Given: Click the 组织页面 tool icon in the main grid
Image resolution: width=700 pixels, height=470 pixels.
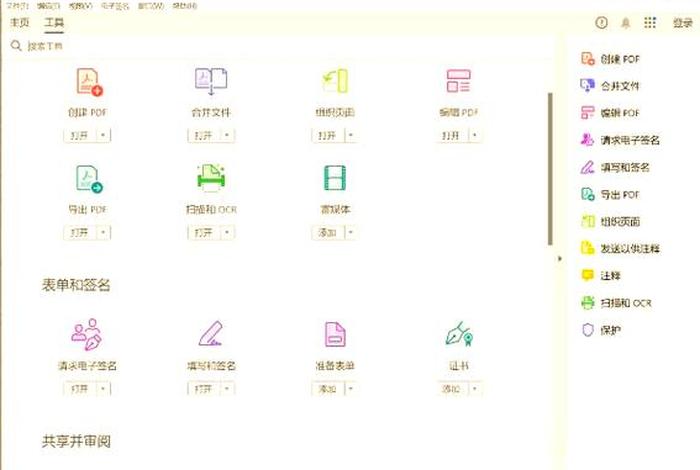Looking at the screenshot, I should 335,81.
